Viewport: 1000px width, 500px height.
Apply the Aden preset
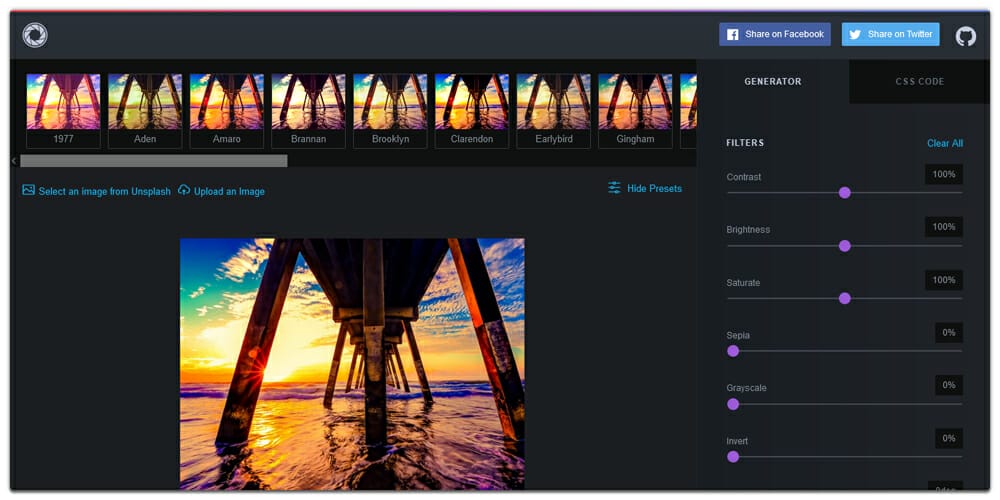pyautogui.click(x=145, y=111)
